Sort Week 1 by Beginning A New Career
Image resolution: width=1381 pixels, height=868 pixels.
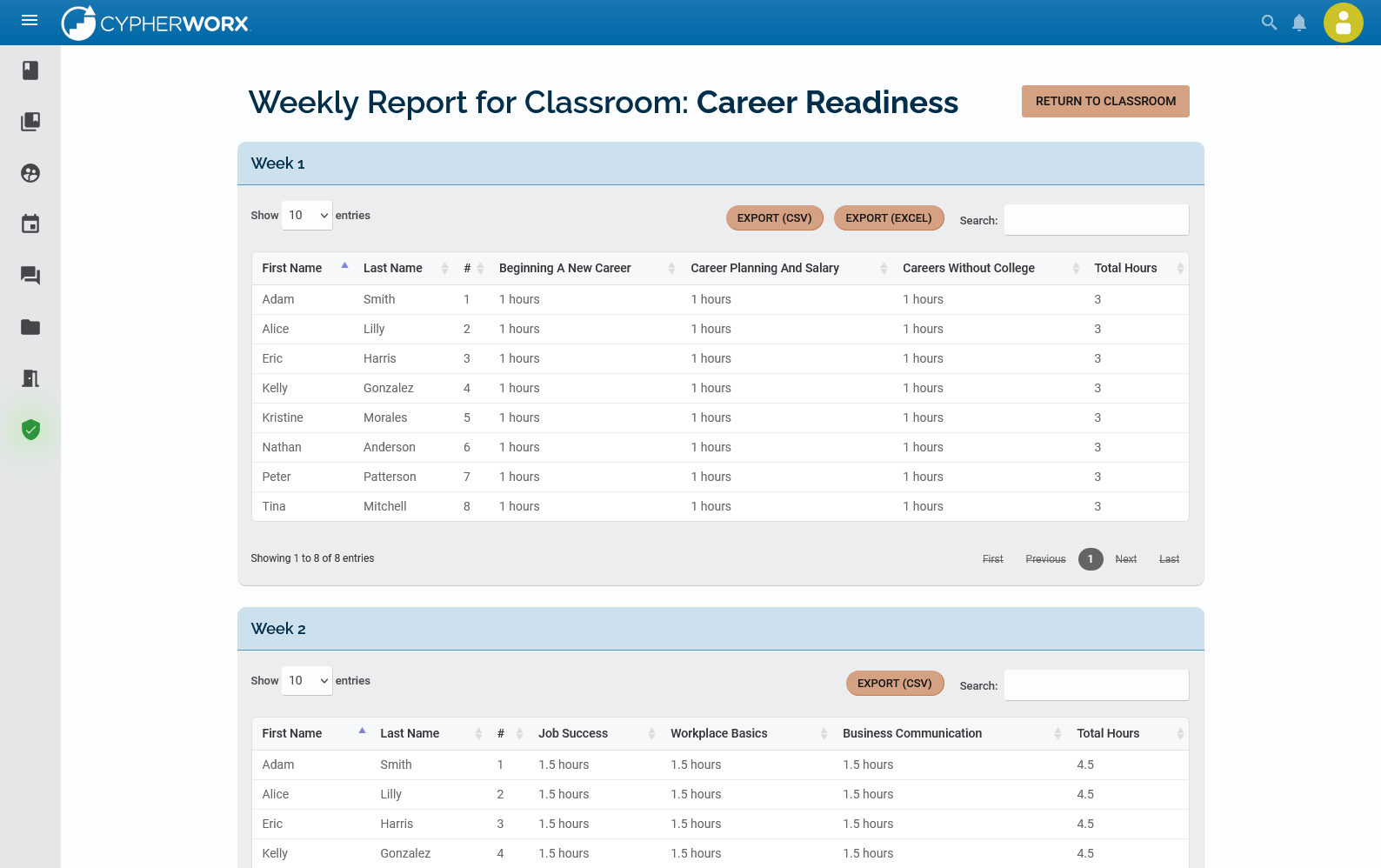(585, 268)
